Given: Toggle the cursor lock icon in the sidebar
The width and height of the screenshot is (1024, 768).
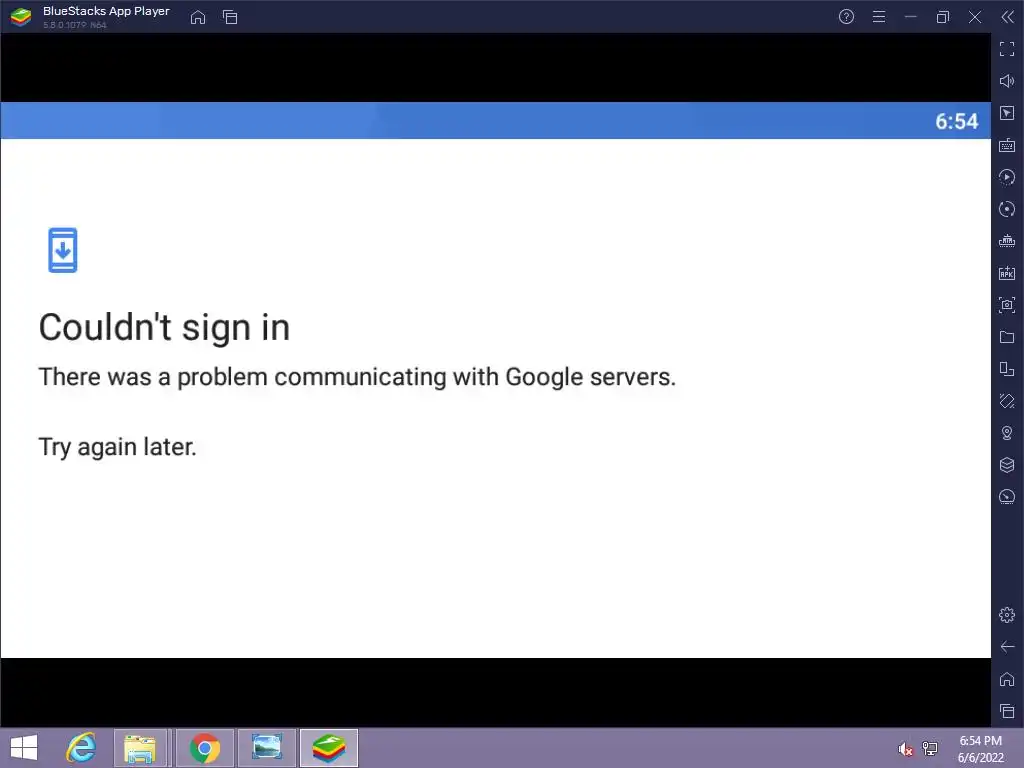Looking at the screenshot, I should (1007, 113).
